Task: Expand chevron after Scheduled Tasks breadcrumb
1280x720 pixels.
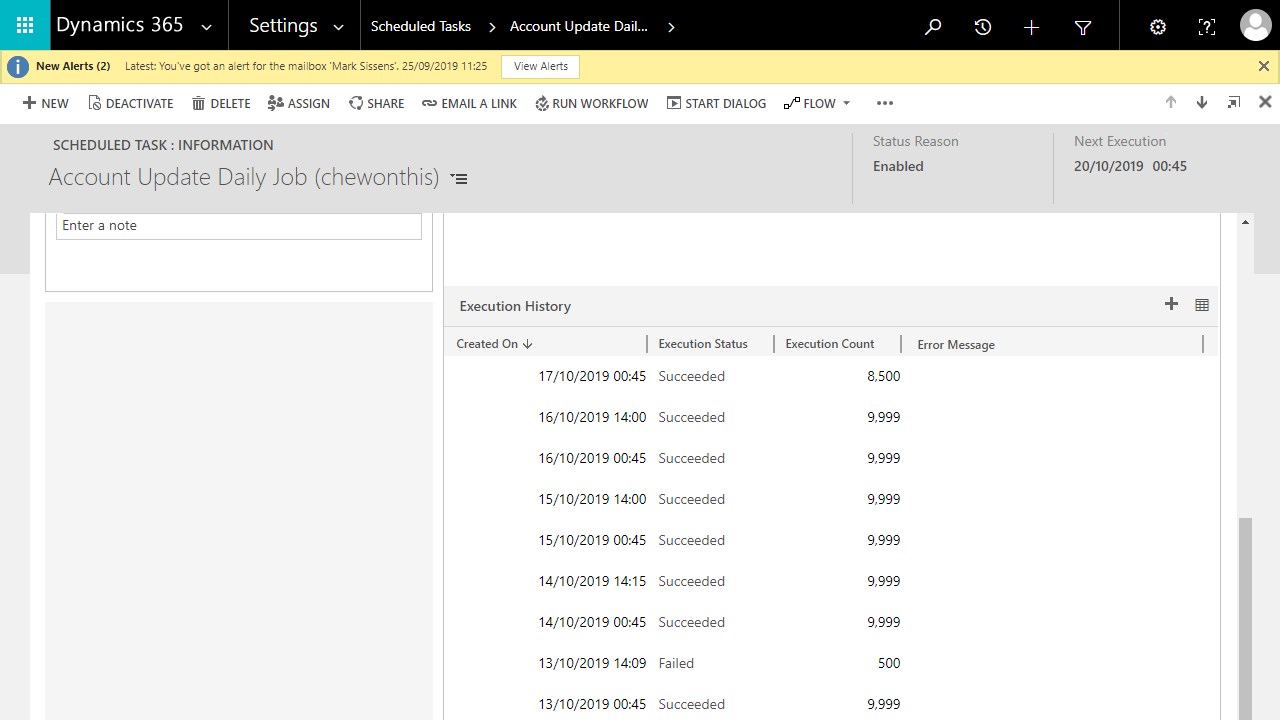Action: [492, 27]
